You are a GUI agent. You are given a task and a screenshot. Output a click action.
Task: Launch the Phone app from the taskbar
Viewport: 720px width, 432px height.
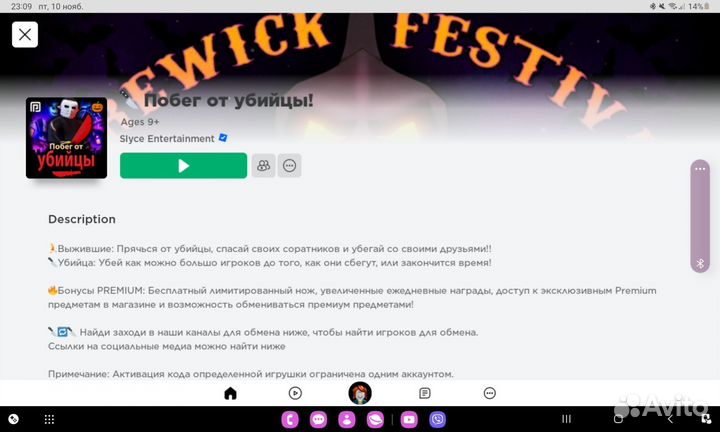click(x=290, y=419)
